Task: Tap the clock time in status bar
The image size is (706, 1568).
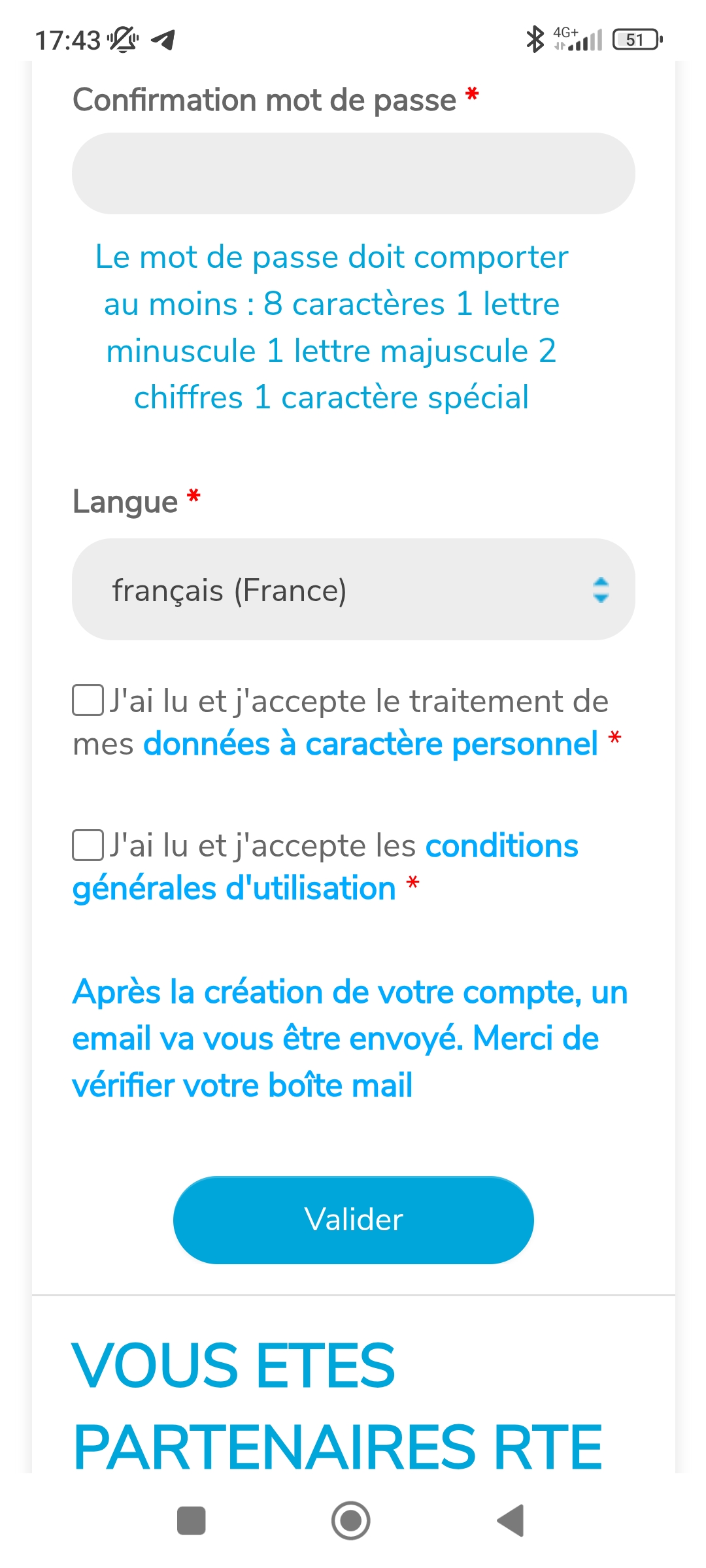Action: pos(67,41)
